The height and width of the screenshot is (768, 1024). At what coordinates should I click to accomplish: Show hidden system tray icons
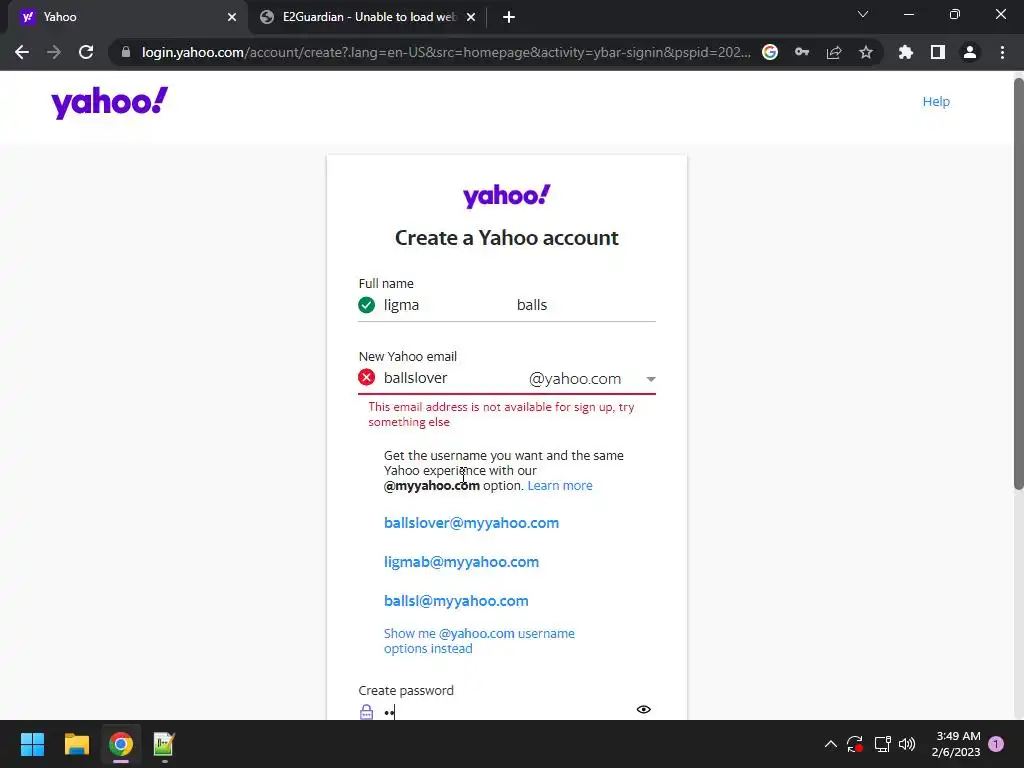pos(831,744)
